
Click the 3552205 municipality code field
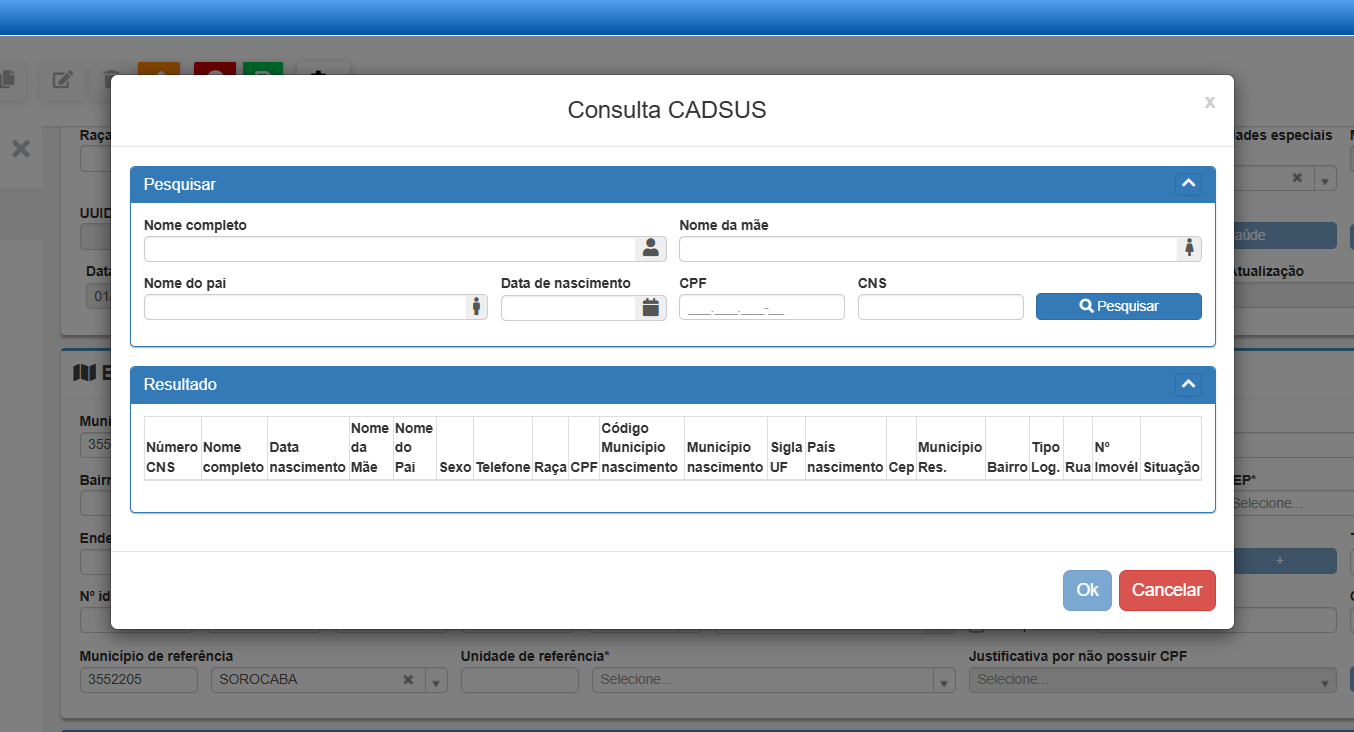click(139, 680)
